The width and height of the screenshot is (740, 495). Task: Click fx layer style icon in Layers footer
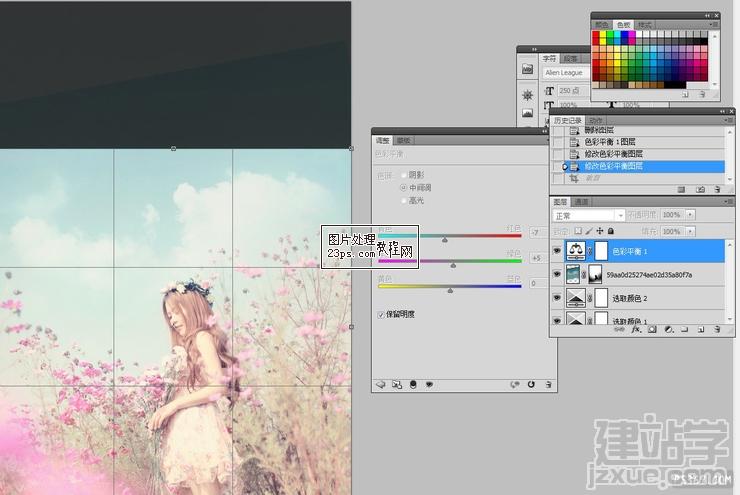(x=636, y=329)
